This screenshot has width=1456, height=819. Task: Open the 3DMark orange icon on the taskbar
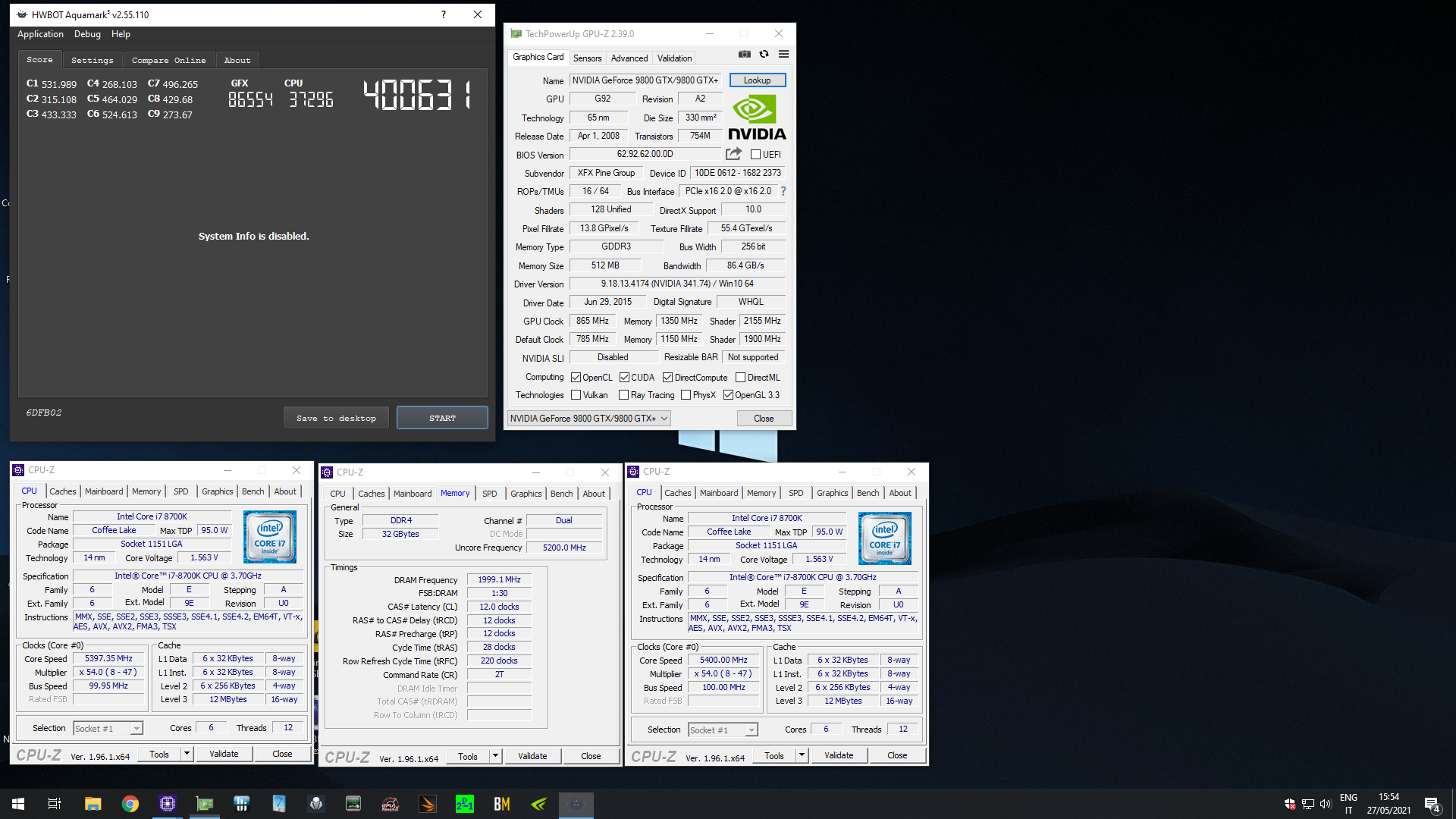(428, 804)
